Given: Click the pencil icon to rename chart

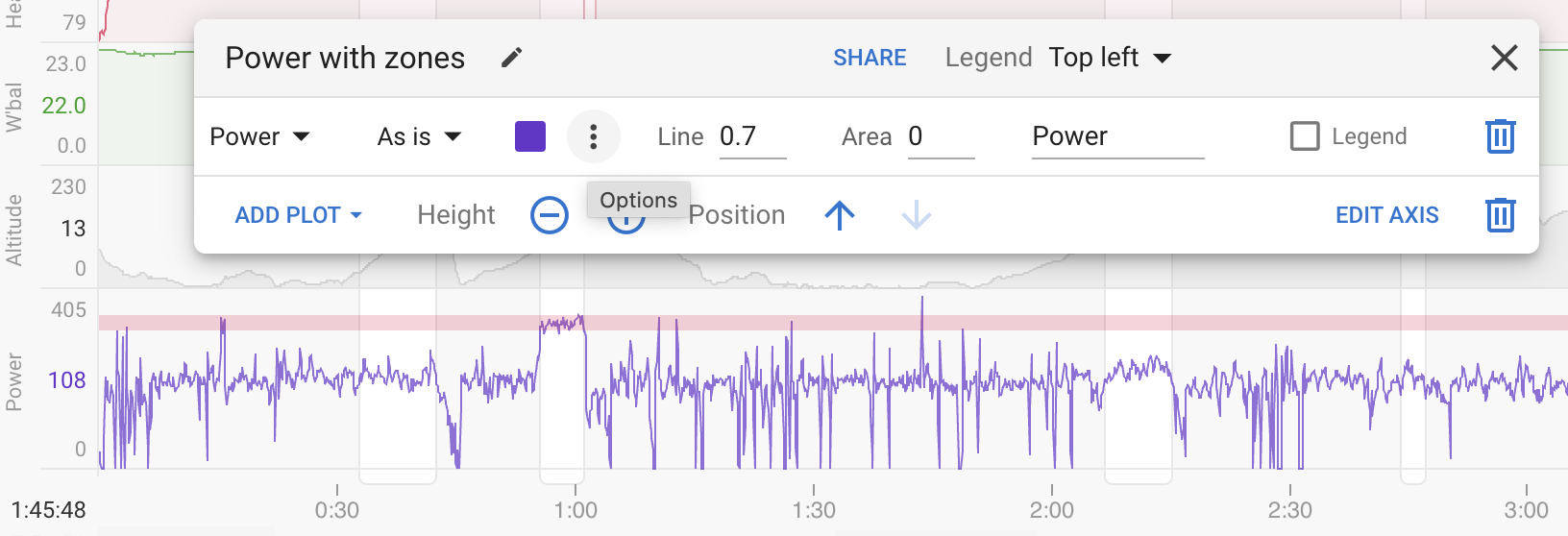Looking at the screenshot, I should [x=512, y=58].
